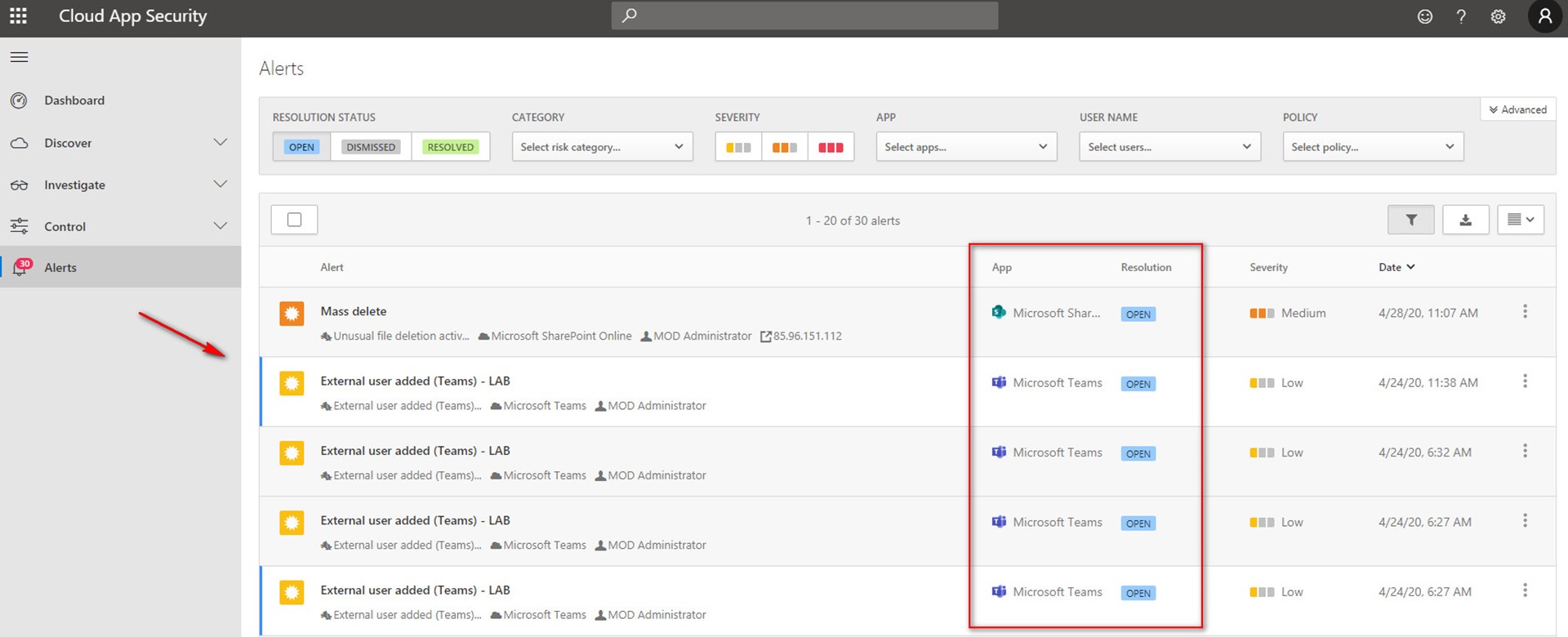This screenshot has height=637, width=1568.
Task: Click alert icon of 6:32 AM Teams alert
Action: tap(292, 452)
